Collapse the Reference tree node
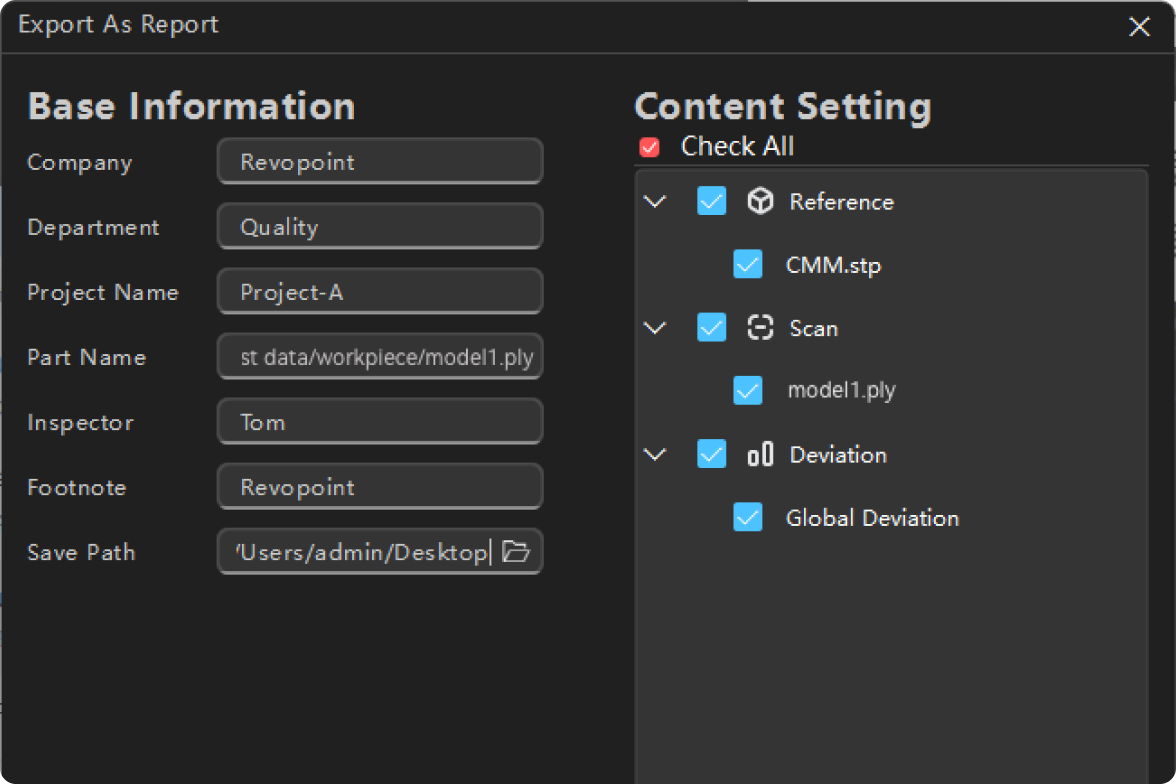The height and width of the screenshot is (784, 1176). [x=655, y=202]
